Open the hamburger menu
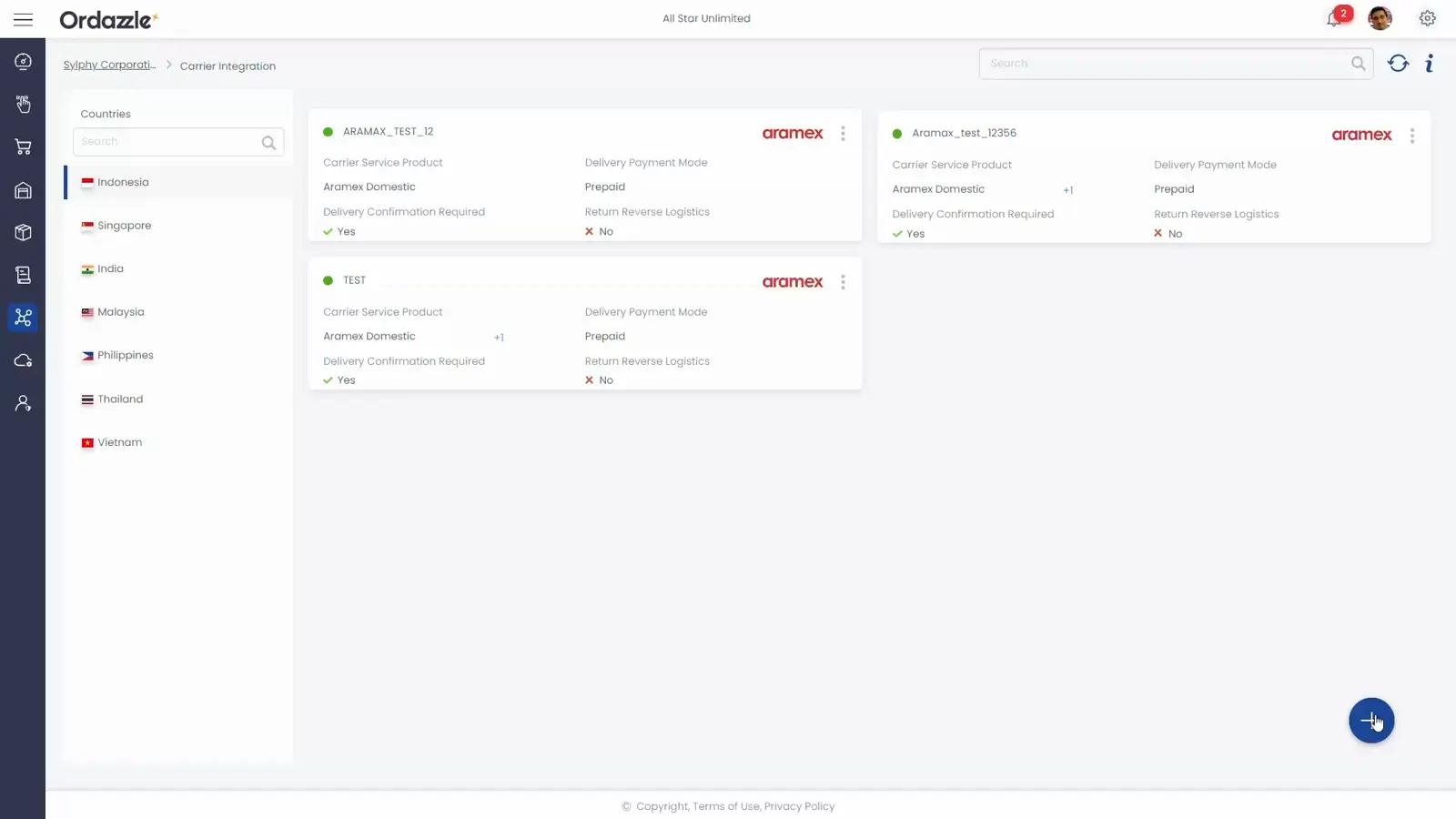Image resolution: width=1456 pixels, height=819 pixels. click(23, 19)
